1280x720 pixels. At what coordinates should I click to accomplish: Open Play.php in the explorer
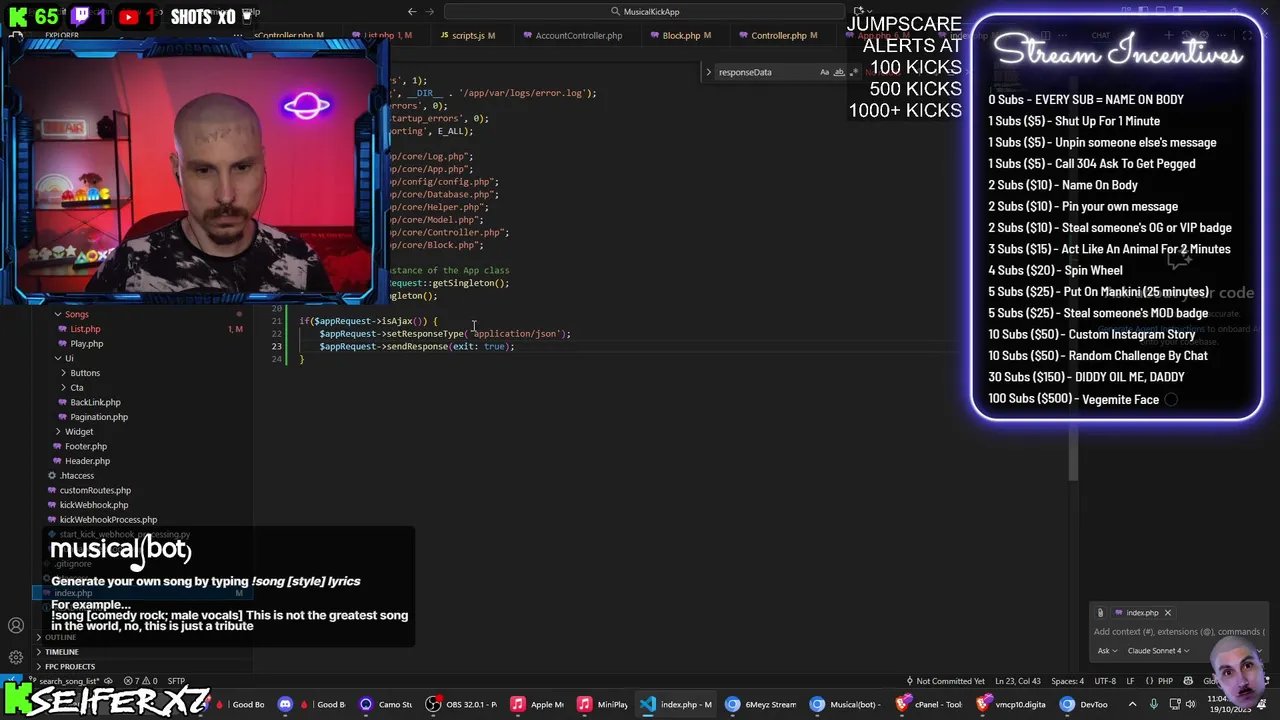click(86, 344)
